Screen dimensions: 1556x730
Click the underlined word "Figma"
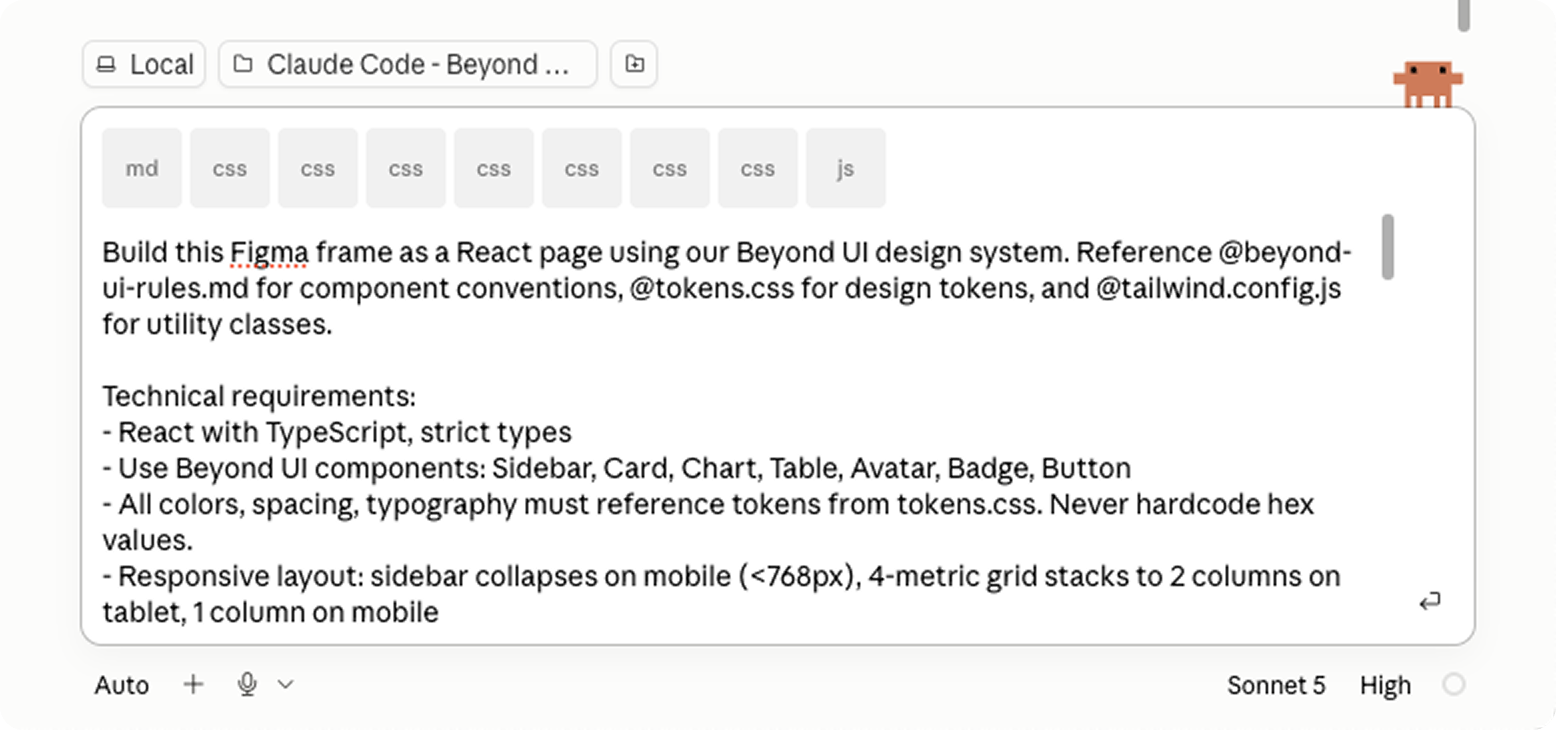[268, 252]
